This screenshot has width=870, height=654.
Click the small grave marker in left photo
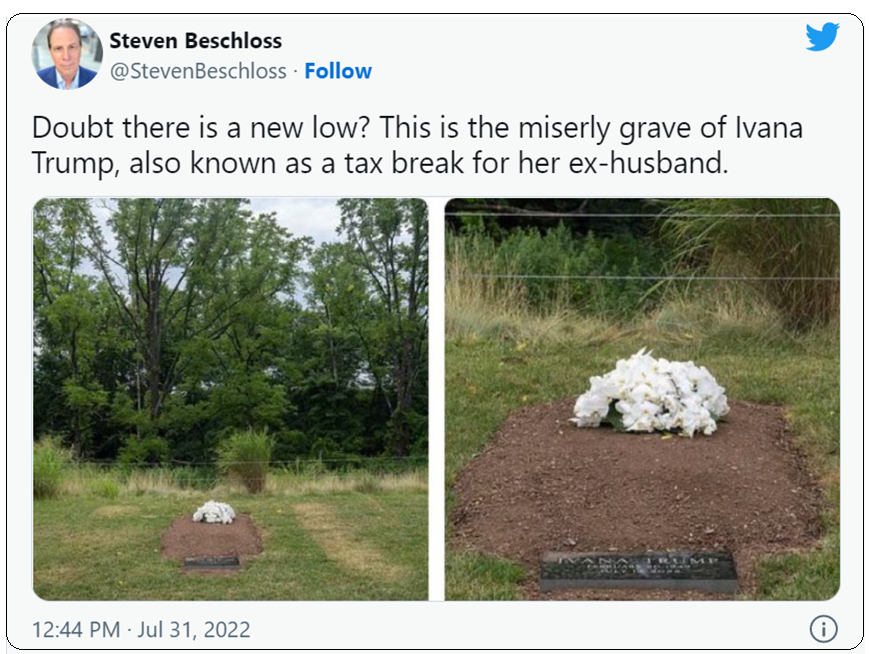coord(211,562)
